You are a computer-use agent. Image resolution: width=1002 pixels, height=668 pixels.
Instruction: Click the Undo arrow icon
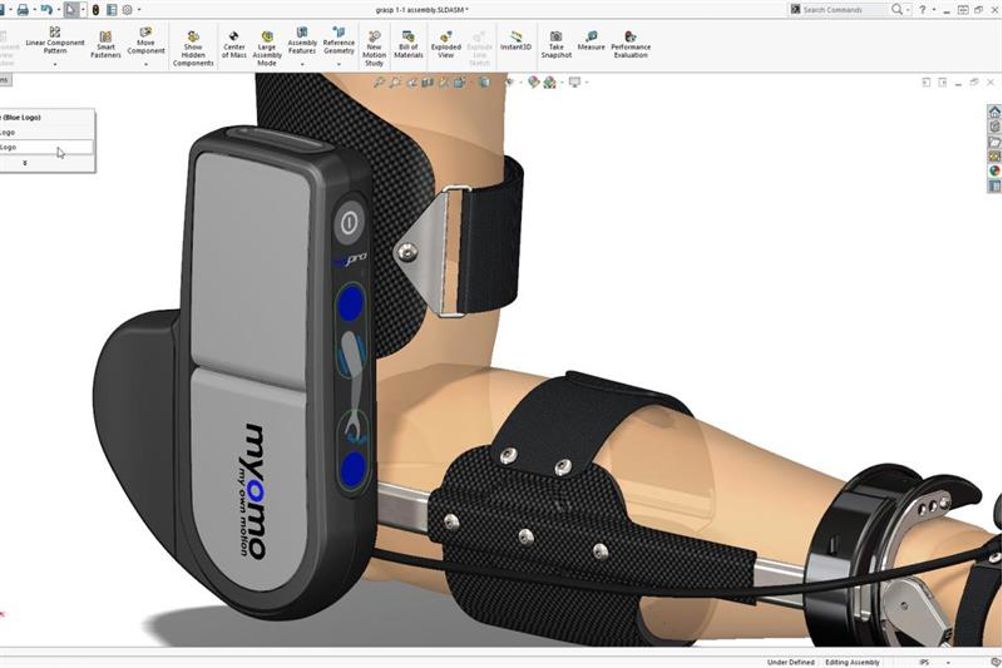46,10
